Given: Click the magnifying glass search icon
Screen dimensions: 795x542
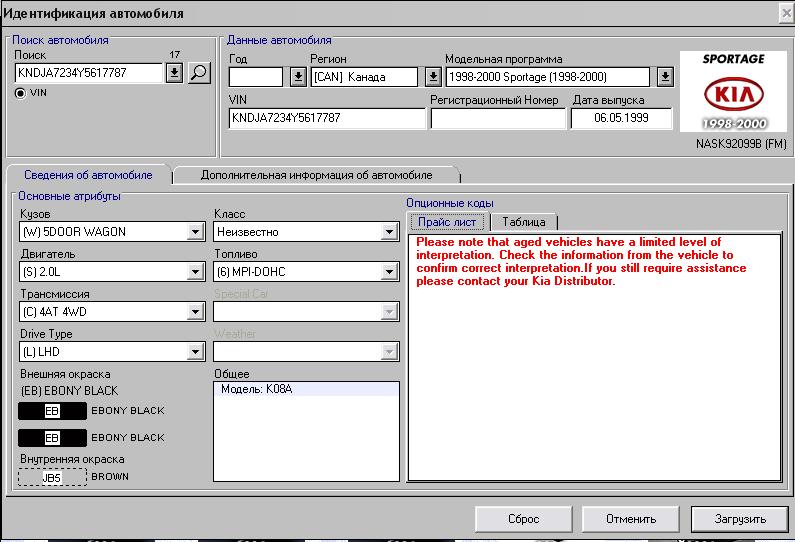Looking at the screenshot, I should click(199, 73).
